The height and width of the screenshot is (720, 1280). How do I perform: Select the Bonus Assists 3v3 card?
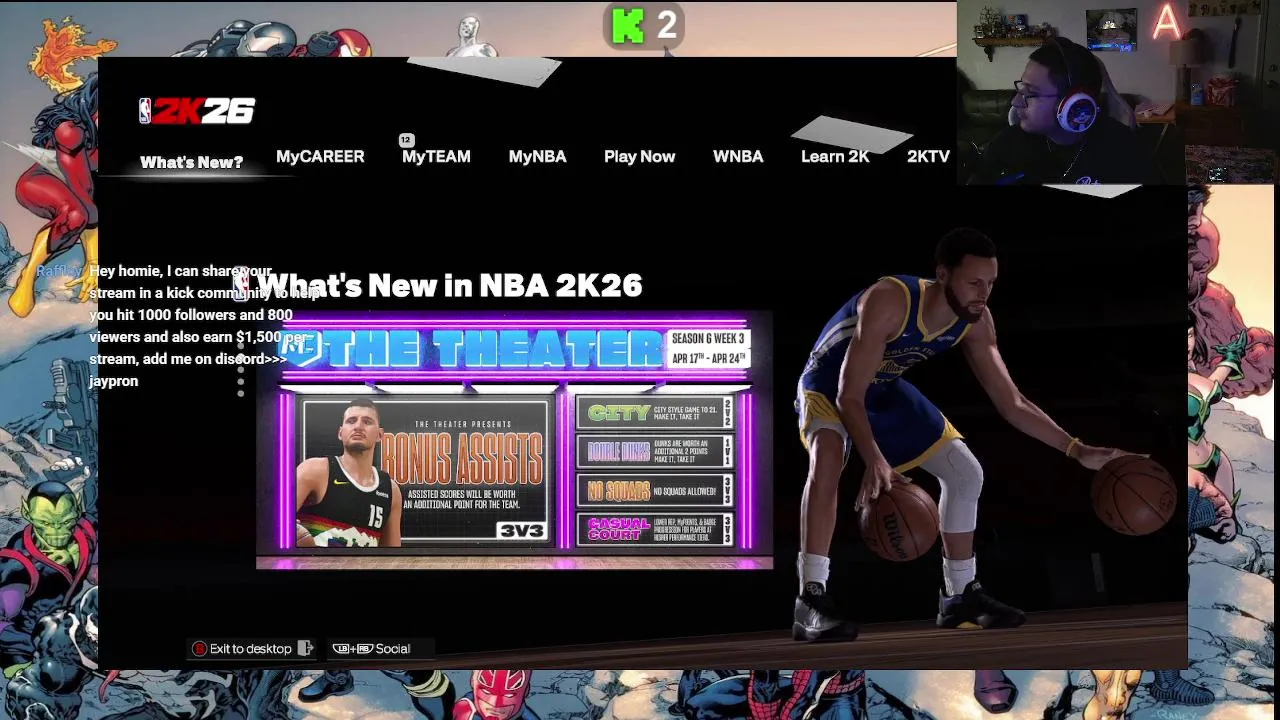tap(427, 472)
